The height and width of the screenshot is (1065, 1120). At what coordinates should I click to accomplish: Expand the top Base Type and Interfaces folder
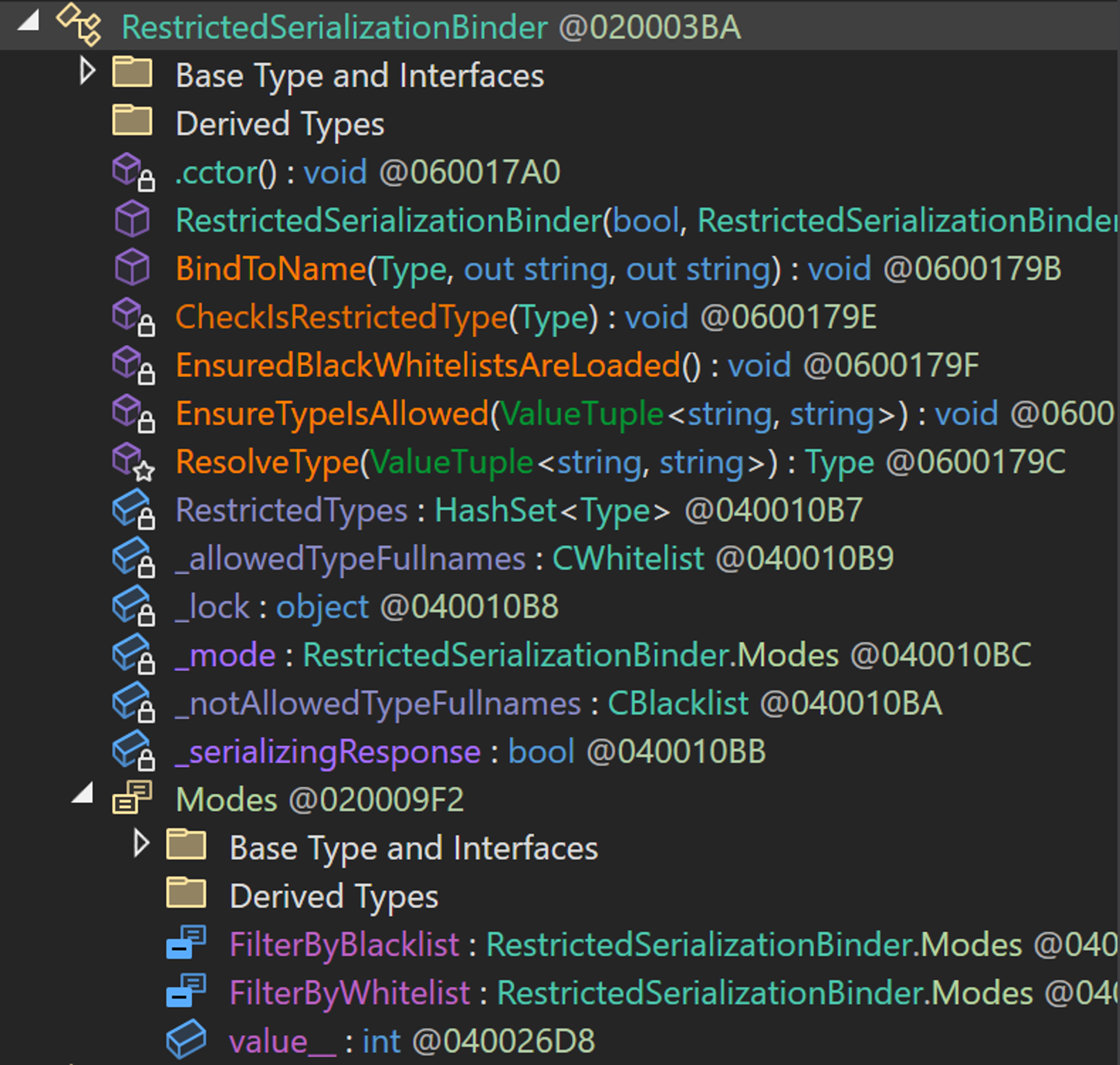coord(87,72)
